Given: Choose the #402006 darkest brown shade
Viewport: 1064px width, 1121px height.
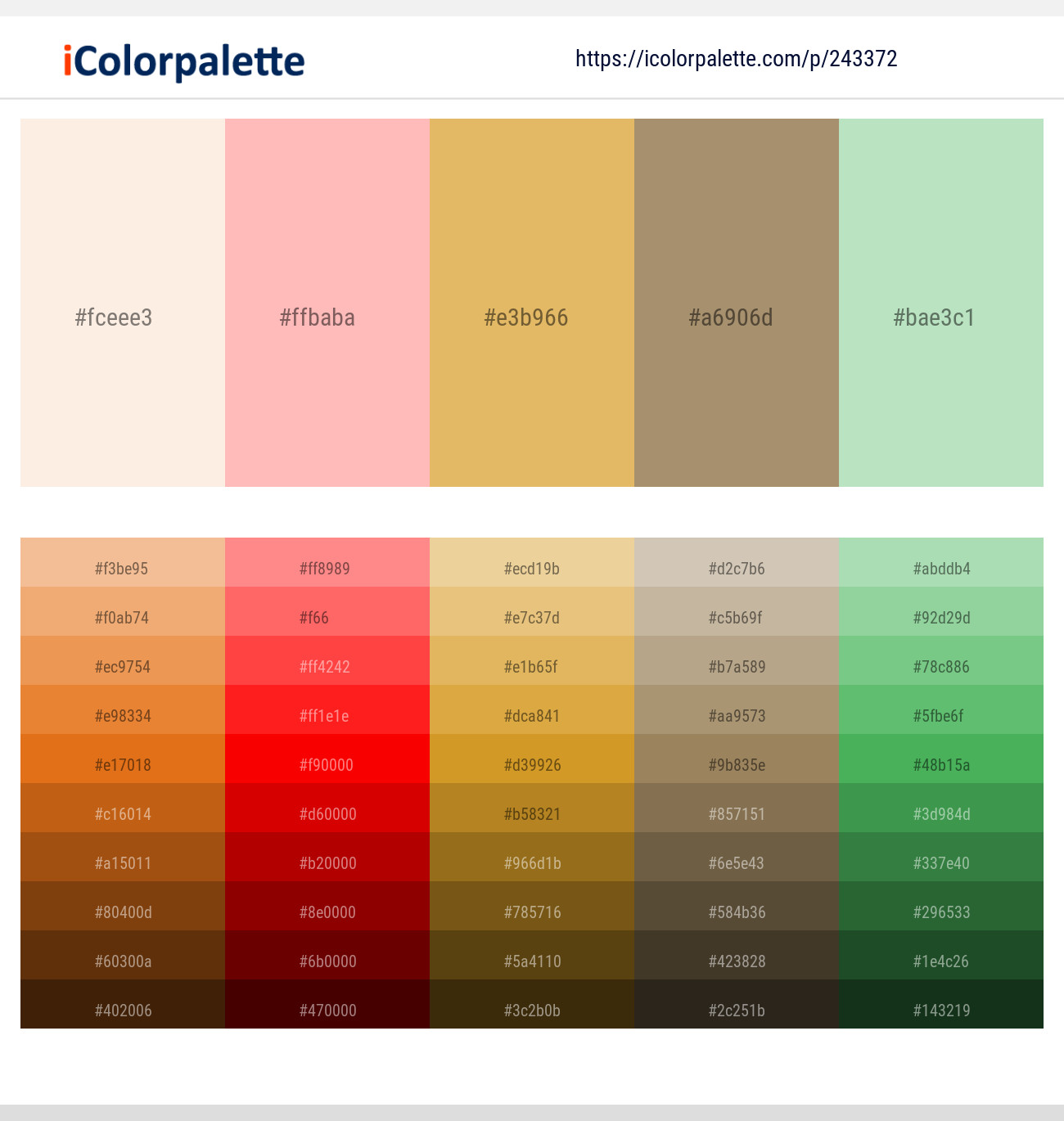Looking at the screenshot, I should 123,1004.
